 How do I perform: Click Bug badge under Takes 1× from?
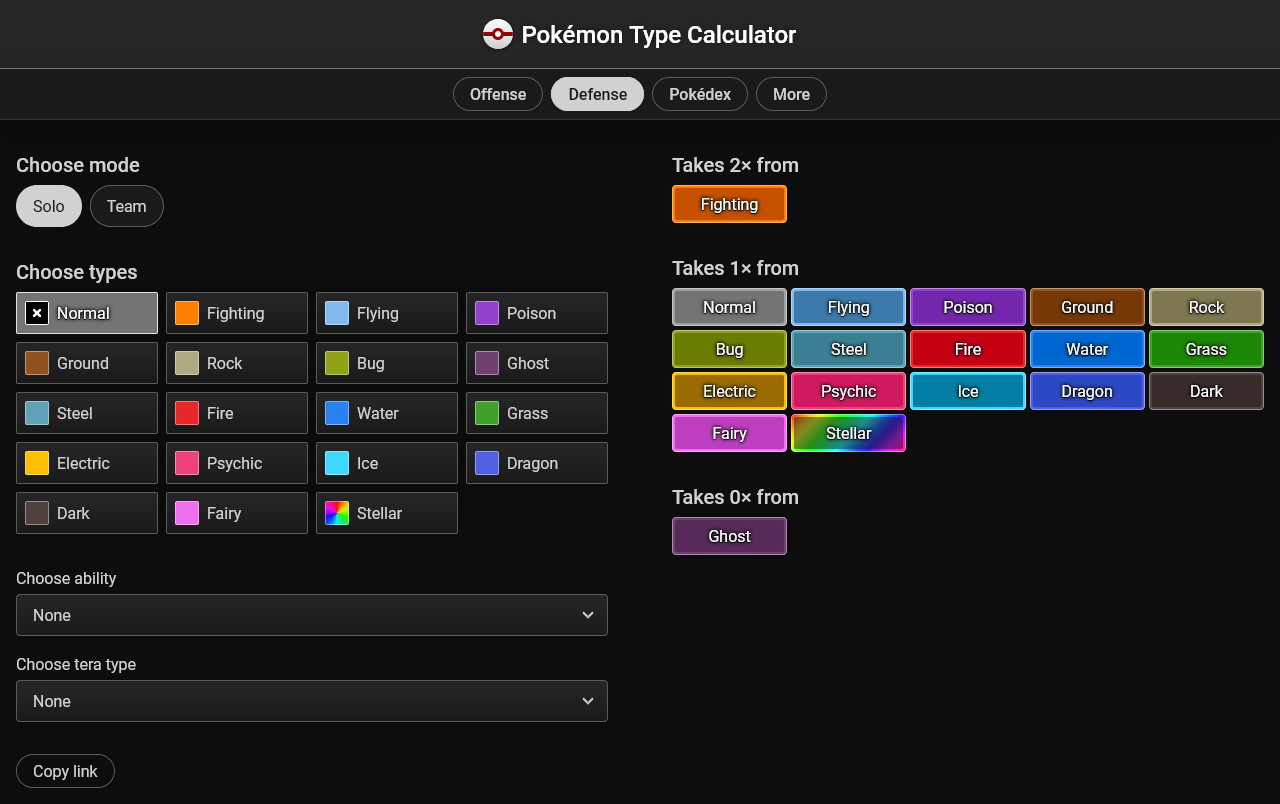click(x=729, y=349)
